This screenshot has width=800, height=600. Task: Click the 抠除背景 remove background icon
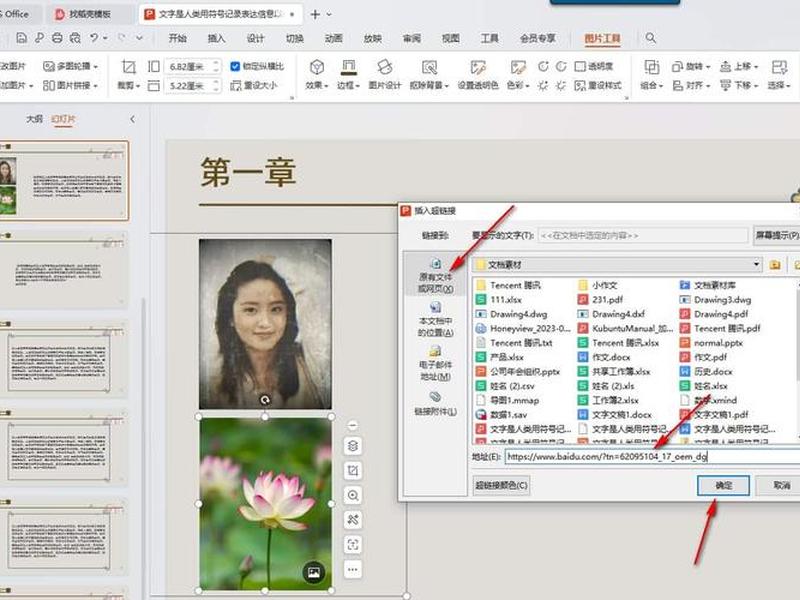429,67
